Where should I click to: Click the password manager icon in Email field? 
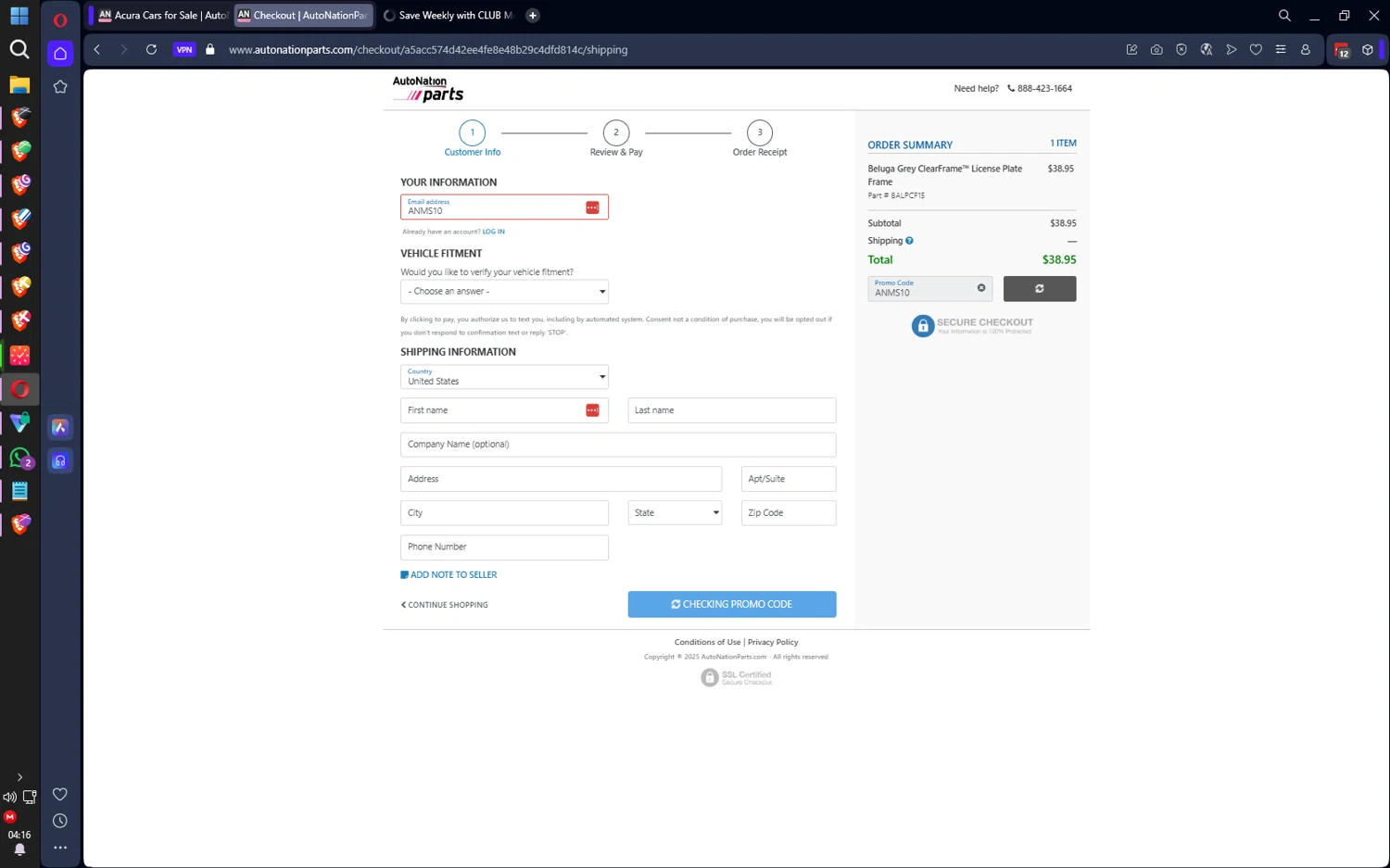[x=592, y=208]
